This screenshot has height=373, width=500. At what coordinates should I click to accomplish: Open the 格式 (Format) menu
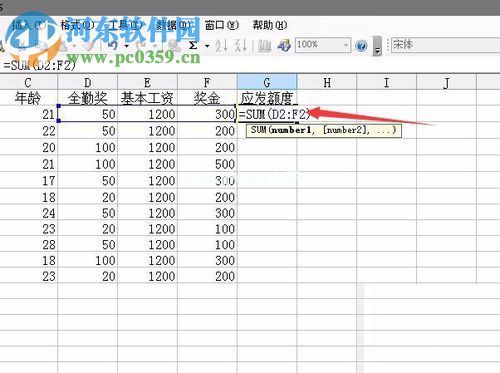(x=77, y=25)
